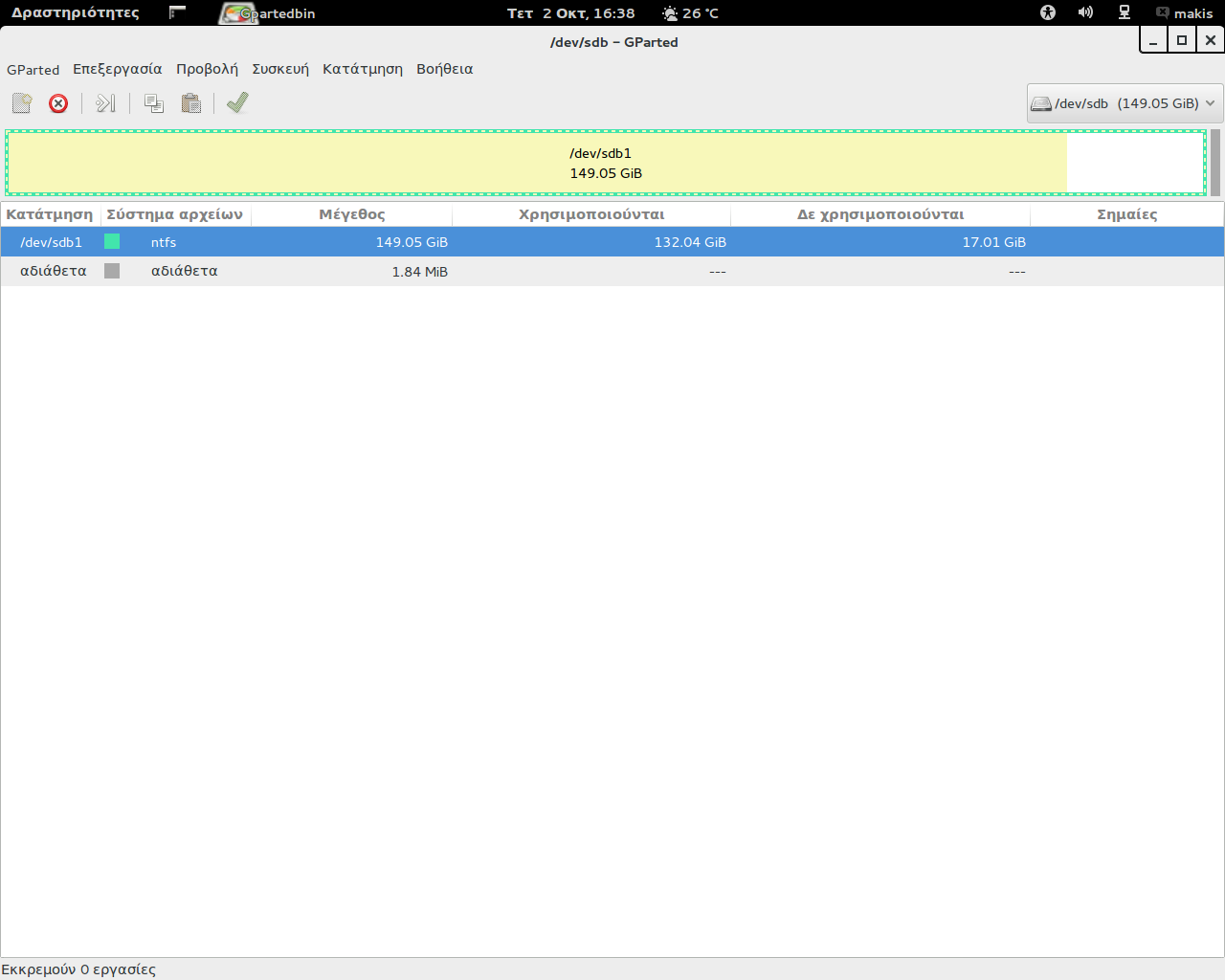
Task: Open the /dev/sdb device selector dropdown
Action: pyautogui.click(x=1125, y=103)
